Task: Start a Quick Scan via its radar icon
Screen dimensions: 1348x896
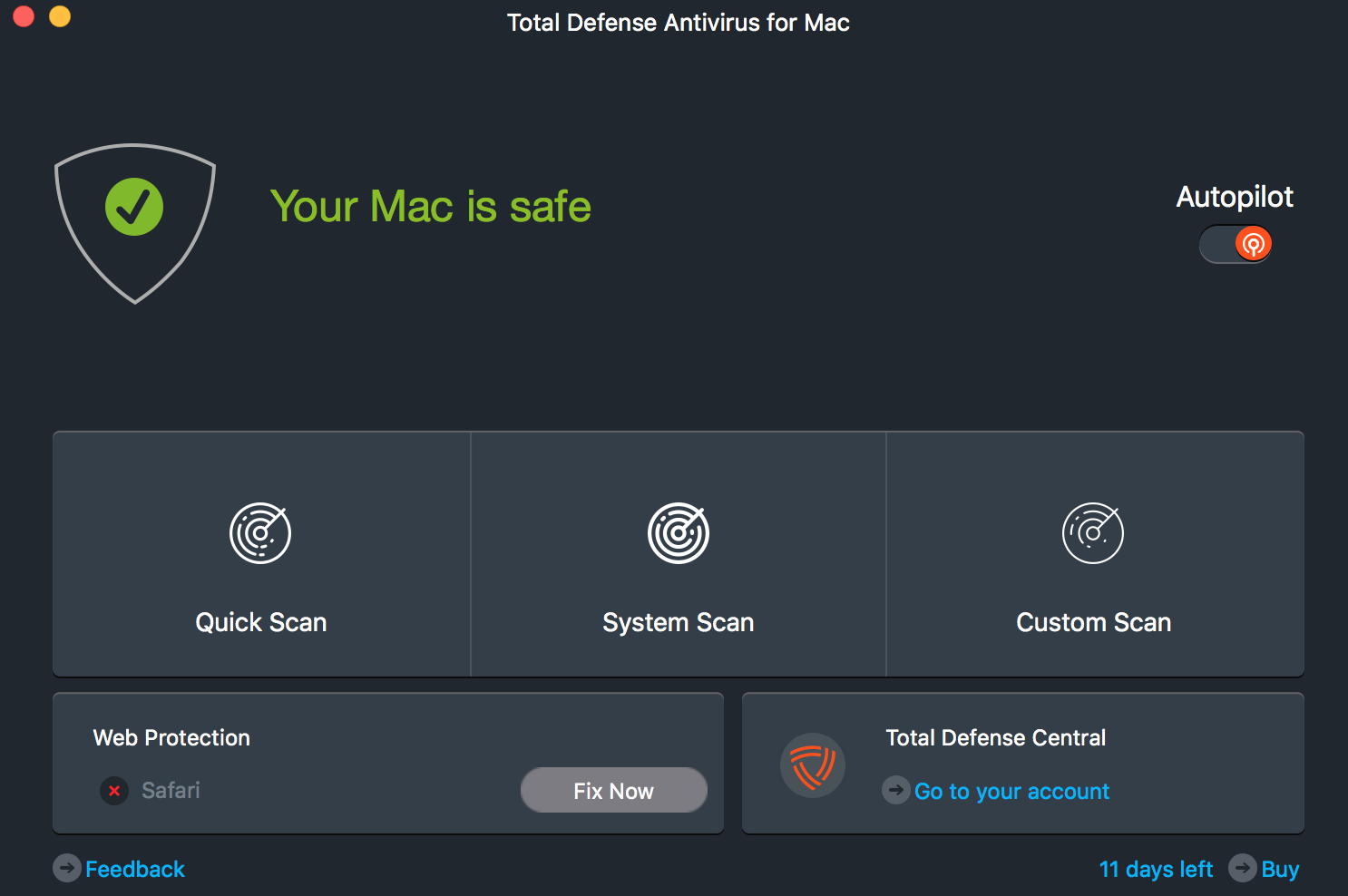Action: [x=260, y=533]
